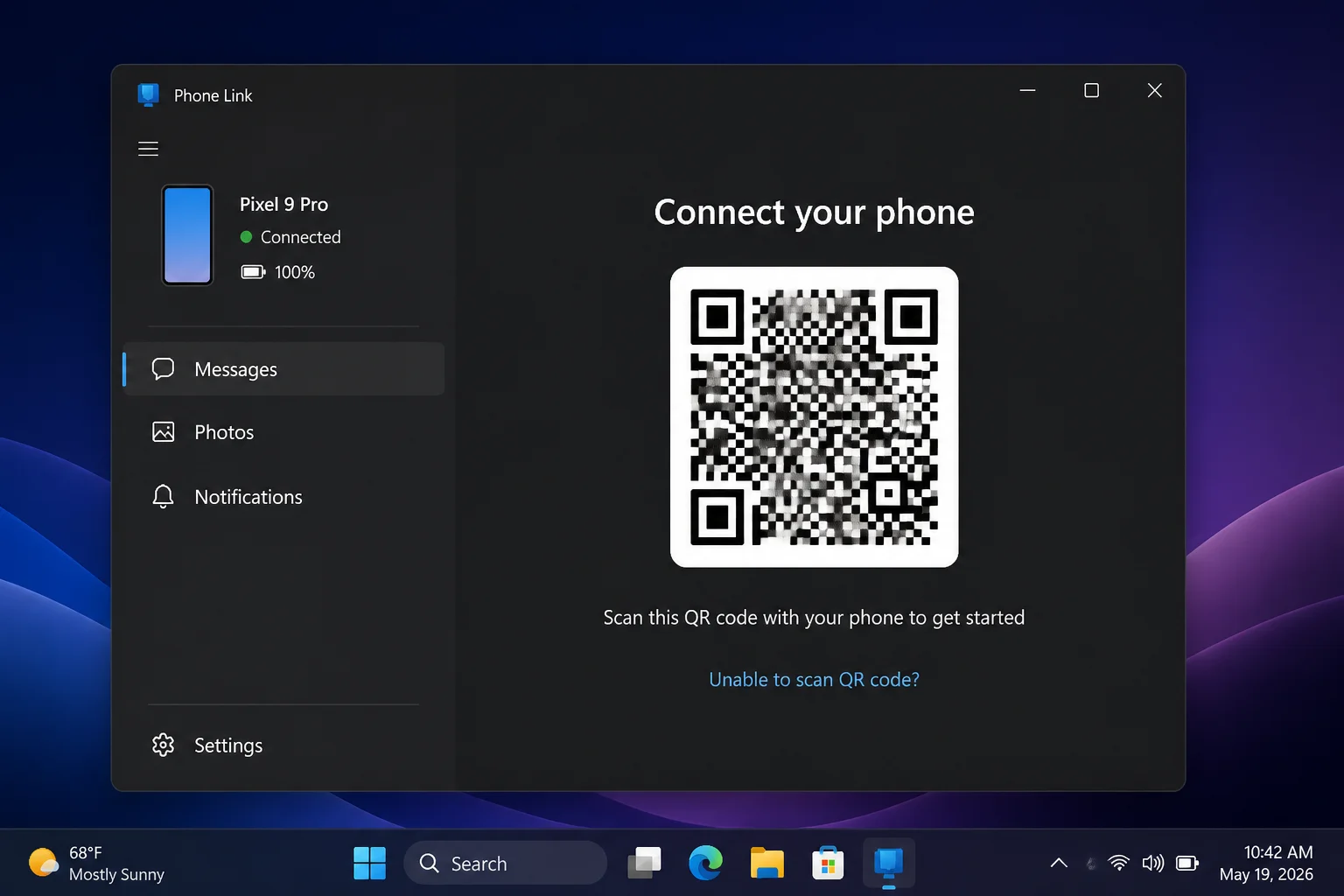Click the Wi-Fi icon in system tray

tap(1118, 863)
